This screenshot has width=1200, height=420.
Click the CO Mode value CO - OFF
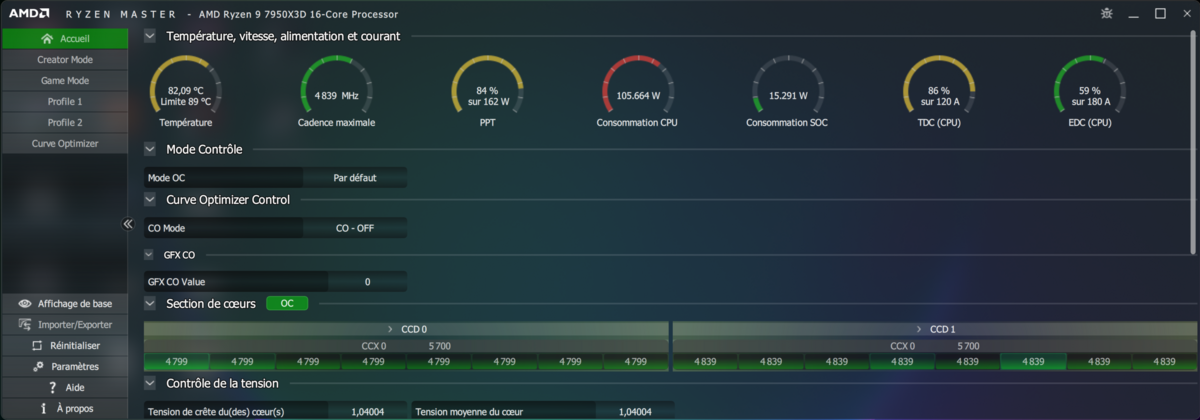[x=354, y=228]
